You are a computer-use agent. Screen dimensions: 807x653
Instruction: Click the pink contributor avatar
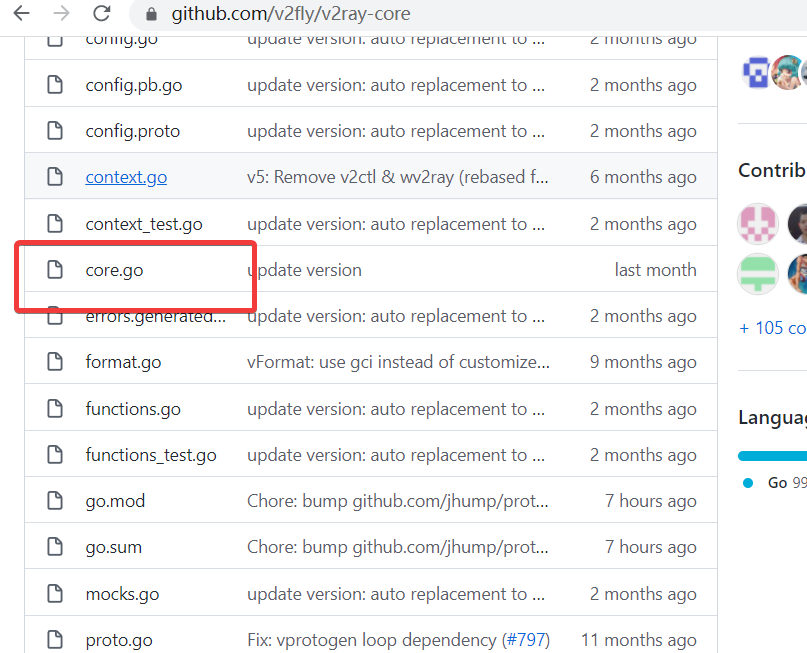pos(757,224)
